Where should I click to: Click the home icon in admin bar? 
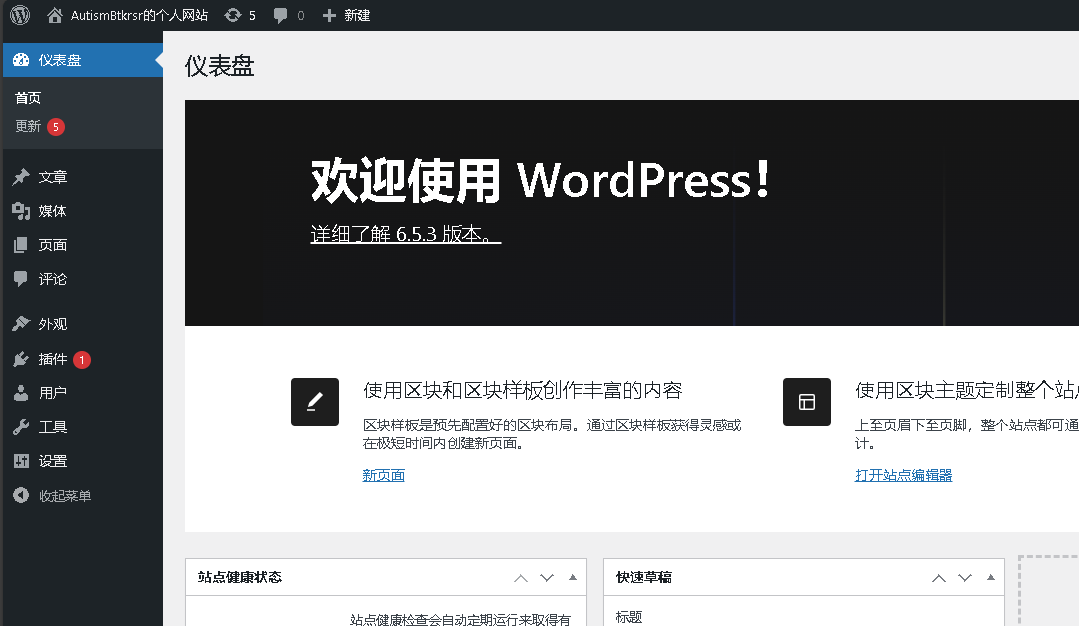54,15
